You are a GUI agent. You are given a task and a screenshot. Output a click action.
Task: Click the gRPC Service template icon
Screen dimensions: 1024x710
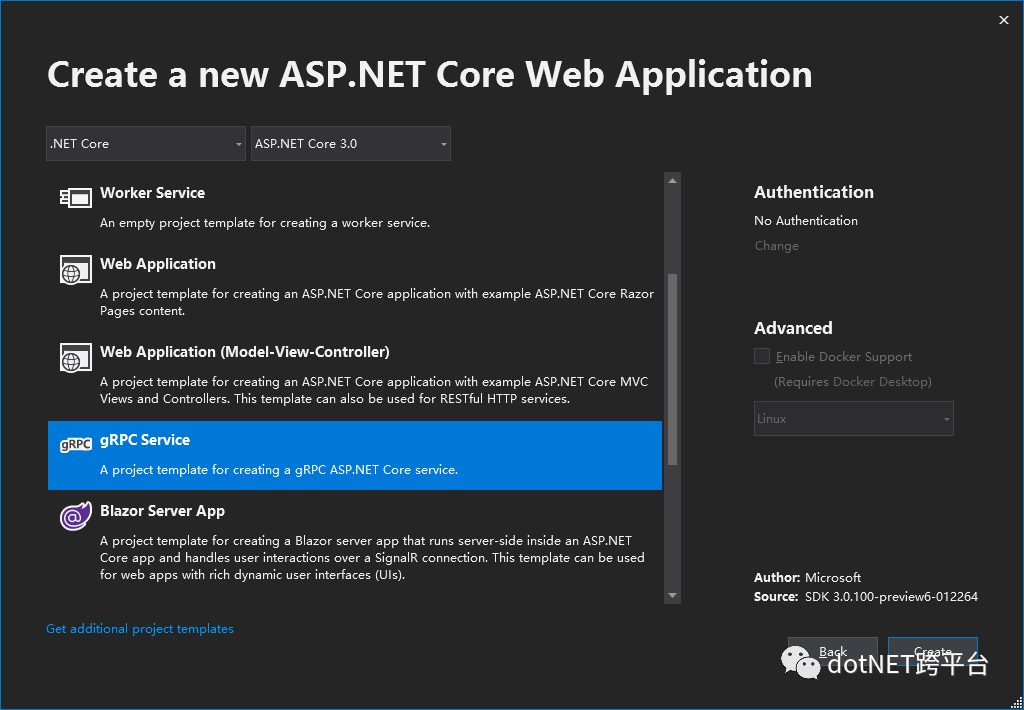[x=75, y=444]
